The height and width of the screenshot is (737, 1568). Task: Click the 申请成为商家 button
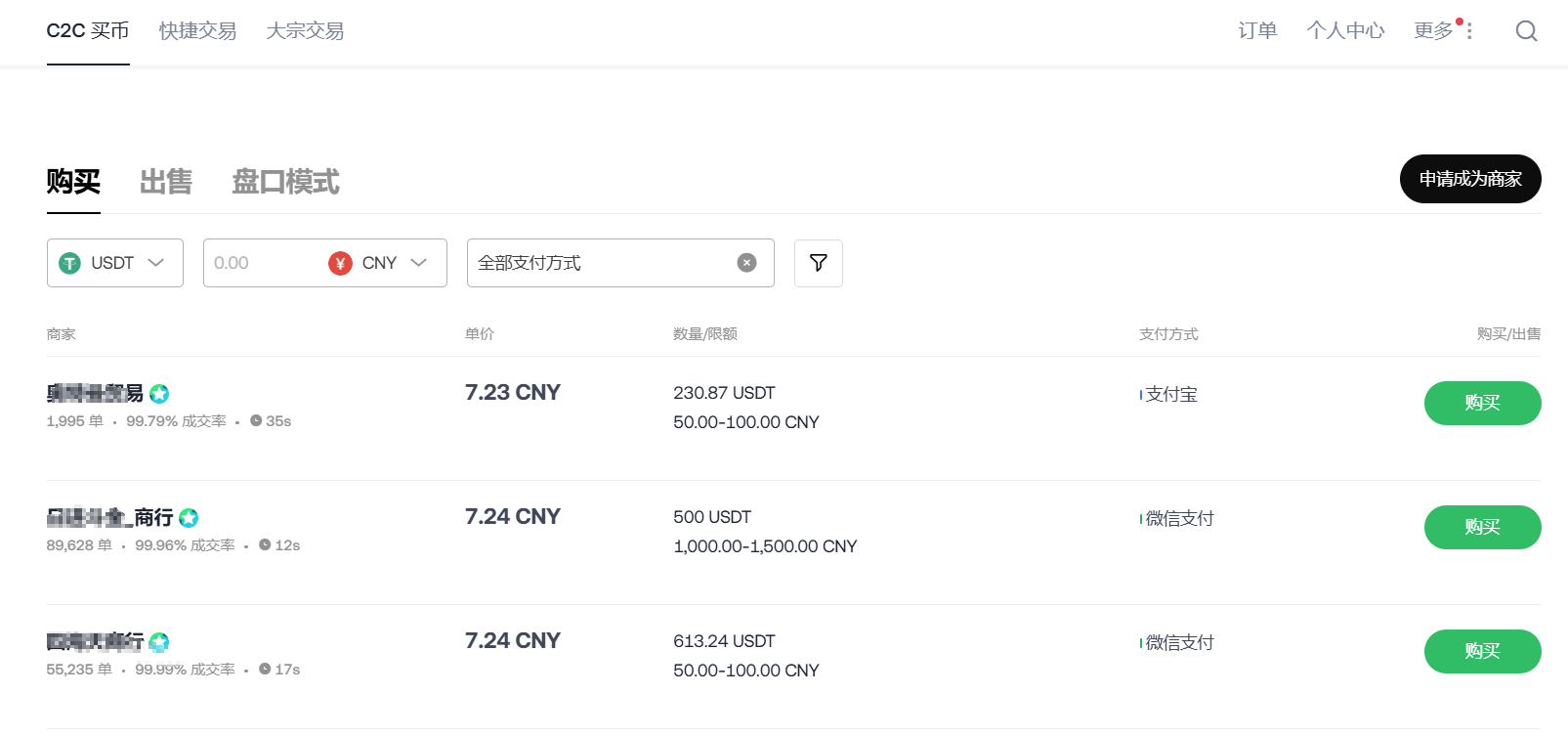(1470, 179)
